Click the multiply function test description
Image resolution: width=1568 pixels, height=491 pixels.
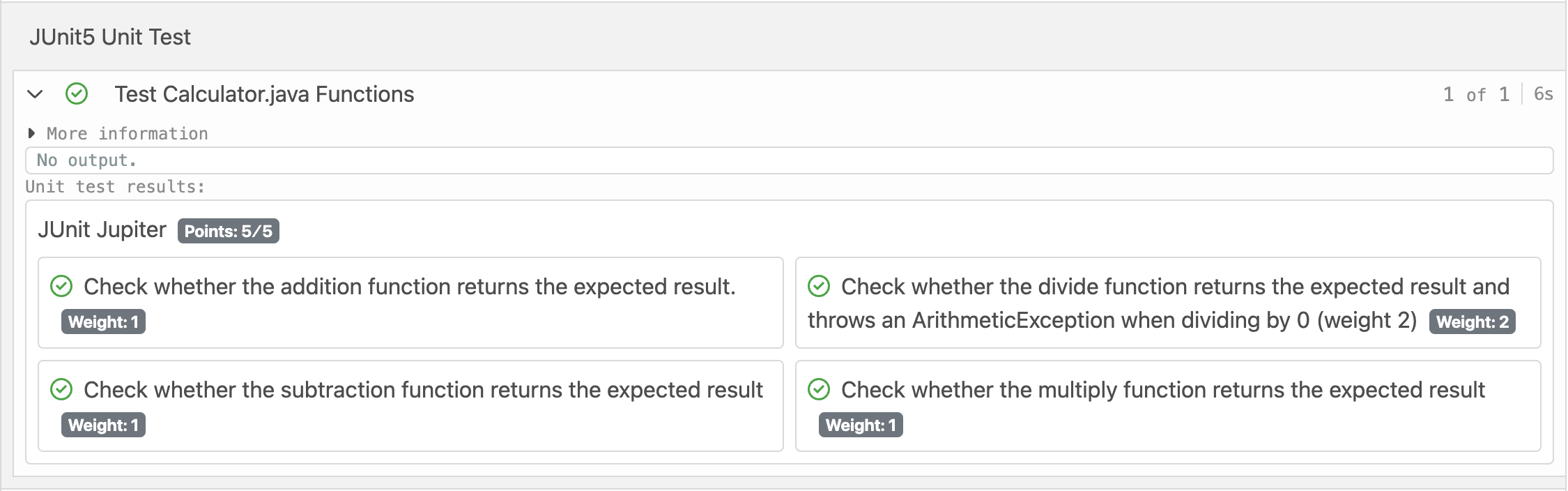click(x=1162, y=390)
